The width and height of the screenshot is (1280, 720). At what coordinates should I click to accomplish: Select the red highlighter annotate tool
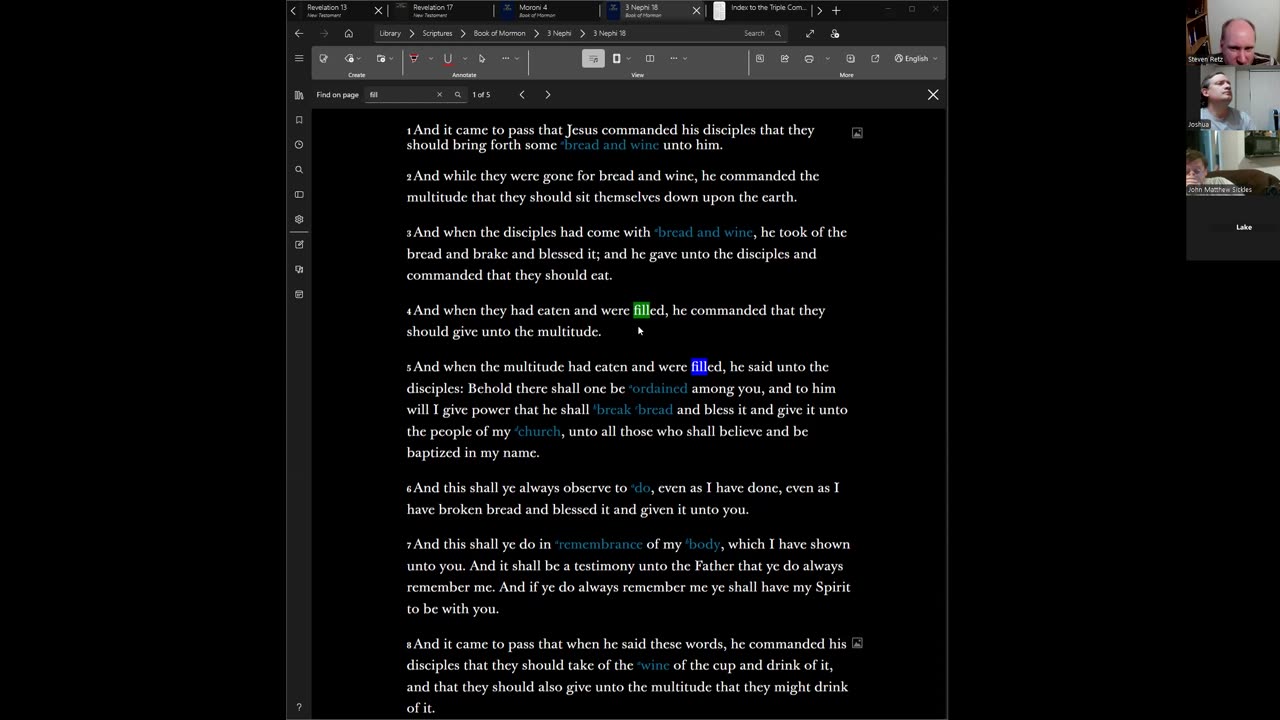point(414,59)
